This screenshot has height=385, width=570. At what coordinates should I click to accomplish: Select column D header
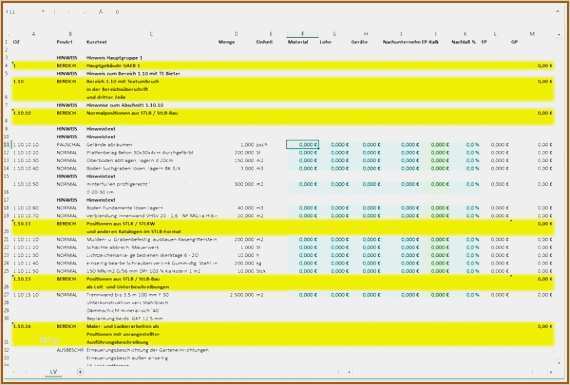pyautogui.click(x=236, y=34)
